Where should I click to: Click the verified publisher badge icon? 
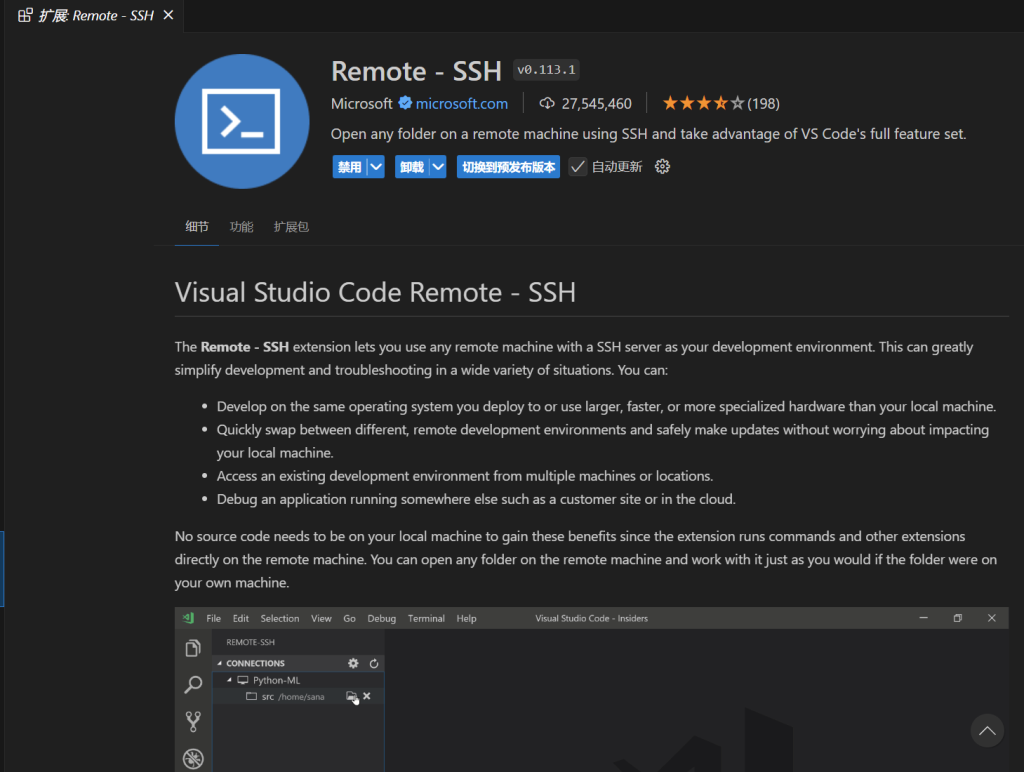[x=405, y=103]
